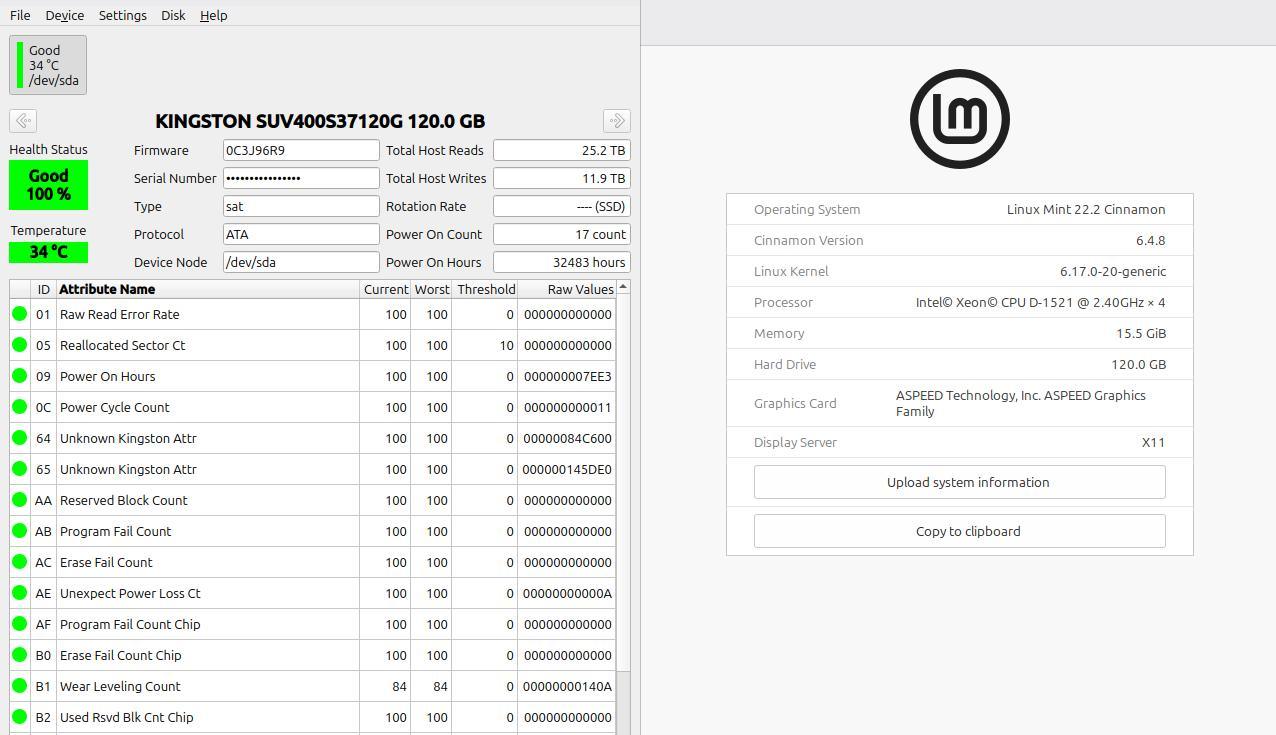Click green status dot for Erase Fail Count row AC
This screenshot has height=735, width=1276.
pyautogui.click(x=19, y=562)
